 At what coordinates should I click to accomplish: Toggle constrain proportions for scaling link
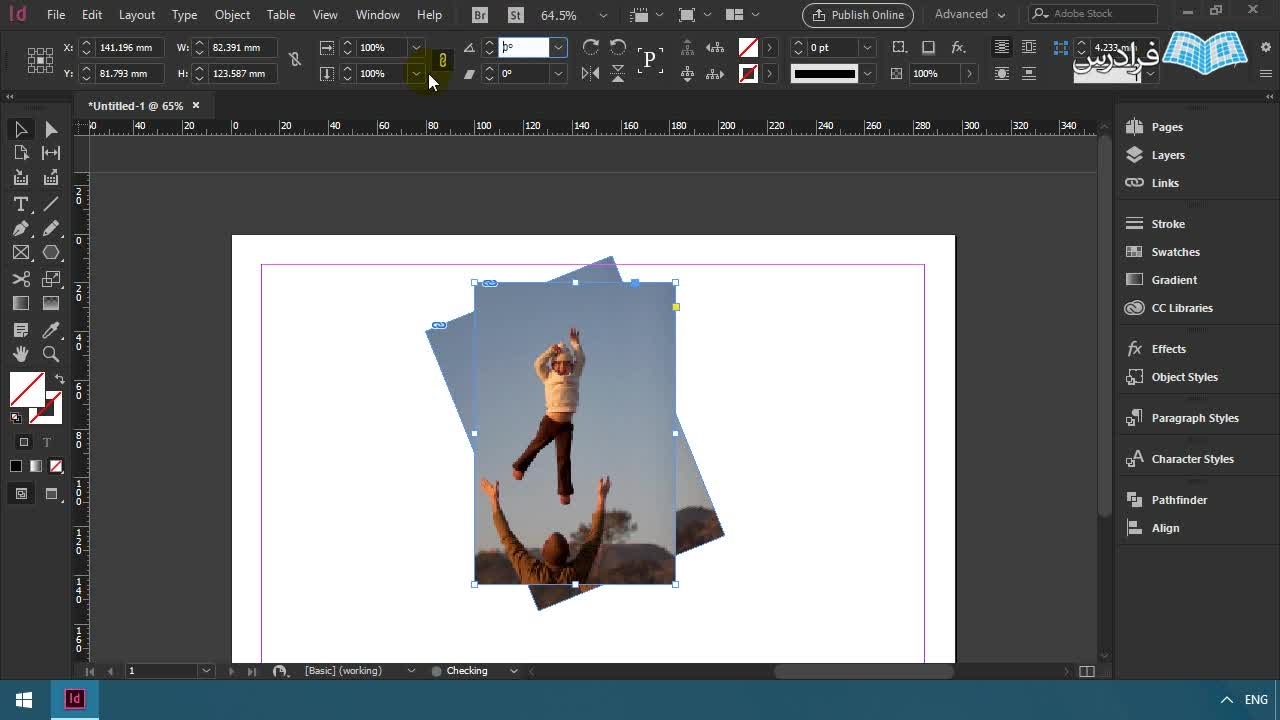[x=442, y=60]
